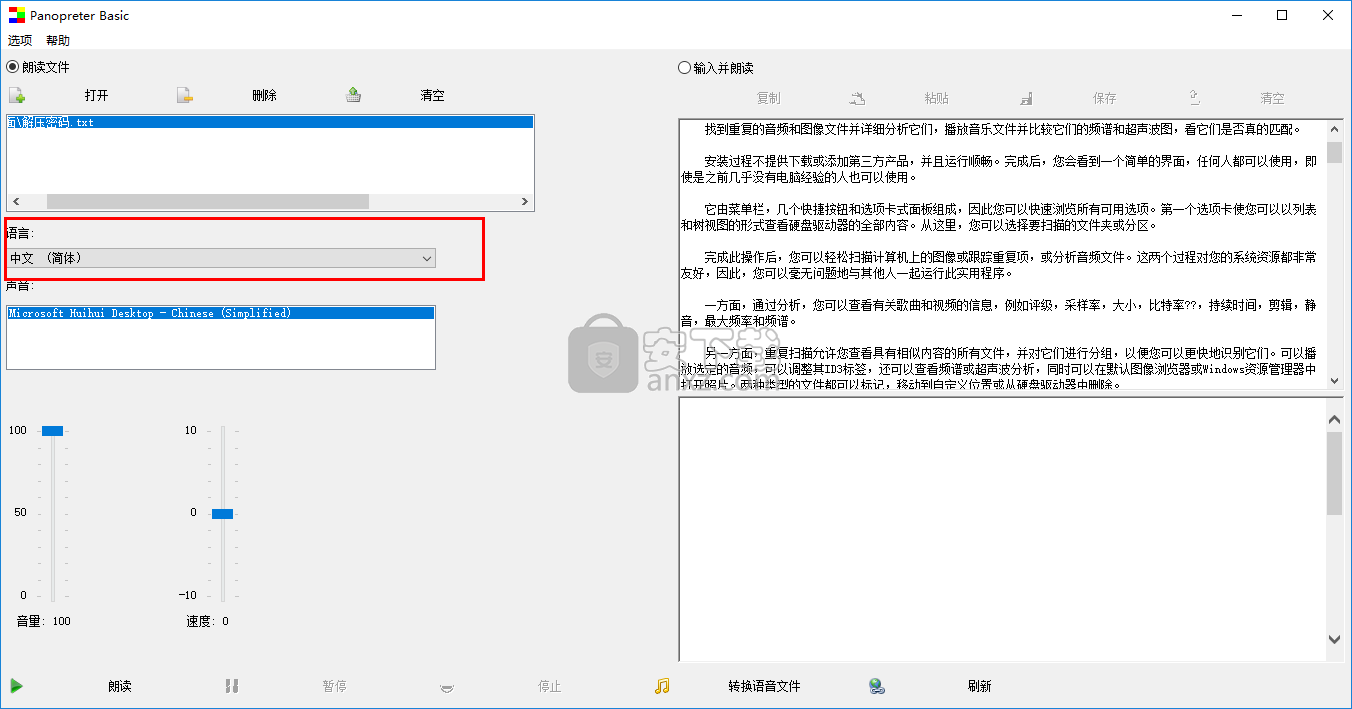Open the 语言 dropdown showing 中文 (简体)

pos(221,258)
